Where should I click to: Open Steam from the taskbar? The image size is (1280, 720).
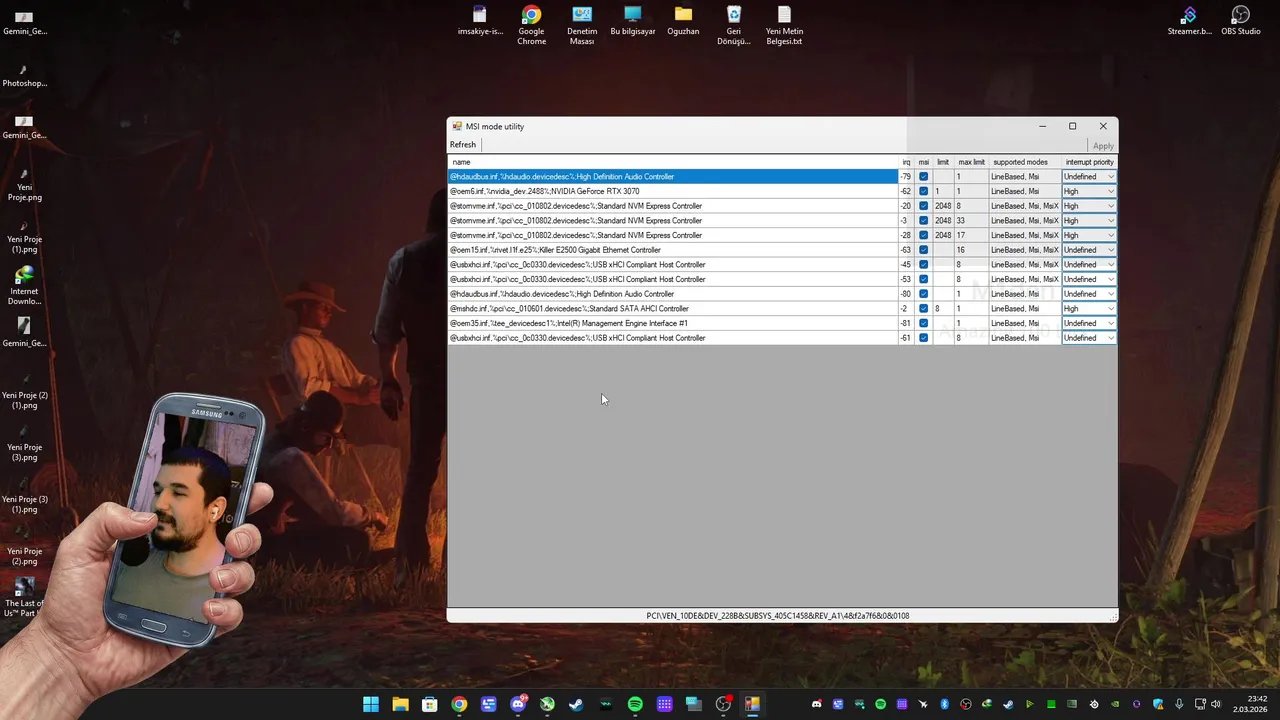point(576,704)
